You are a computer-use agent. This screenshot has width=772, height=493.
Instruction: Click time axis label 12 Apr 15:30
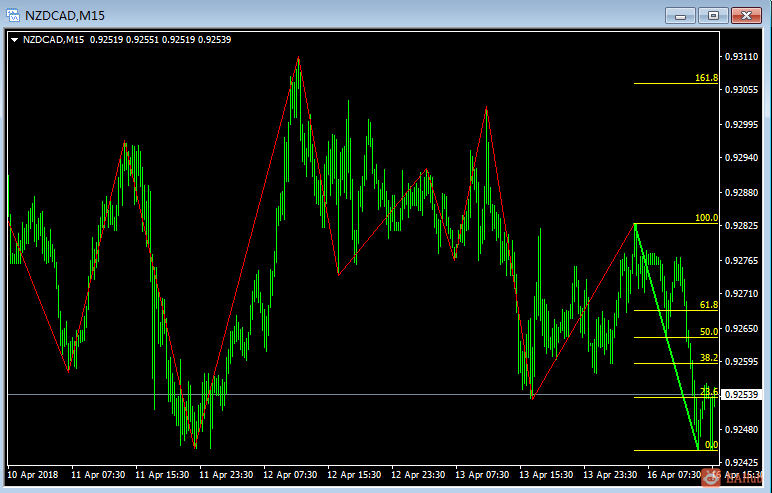pyautogui.click(x=354, y=475)
